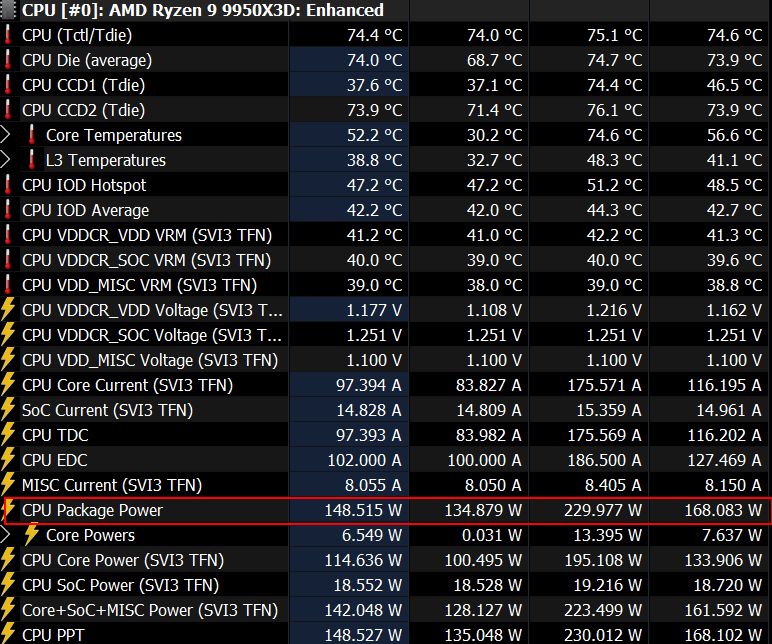This screenshot has height=644, width=772.
Task: Click the thermometer icon beside CPU IOD Average
Action: click(8, 210)
